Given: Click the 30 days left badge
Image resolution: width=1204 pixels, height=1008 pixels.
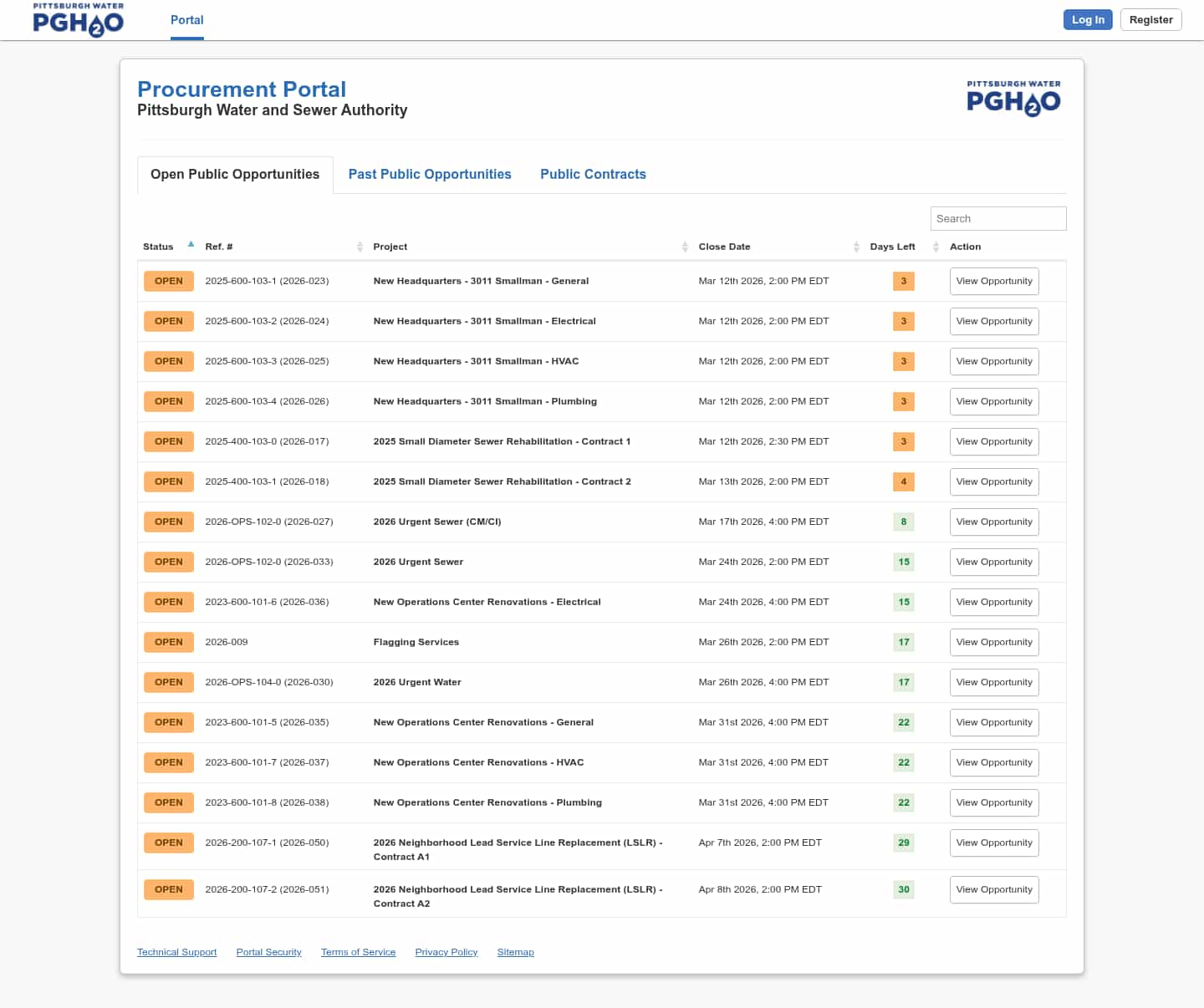Looking at the screenshot, I should click(x=903, y=889).
